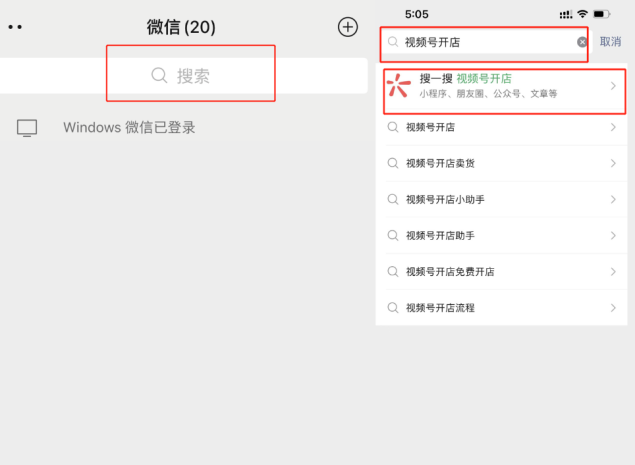
Task: Tap the plus add icon beside 微信 title
Action: pyautogui.click(x=347, y=27)
